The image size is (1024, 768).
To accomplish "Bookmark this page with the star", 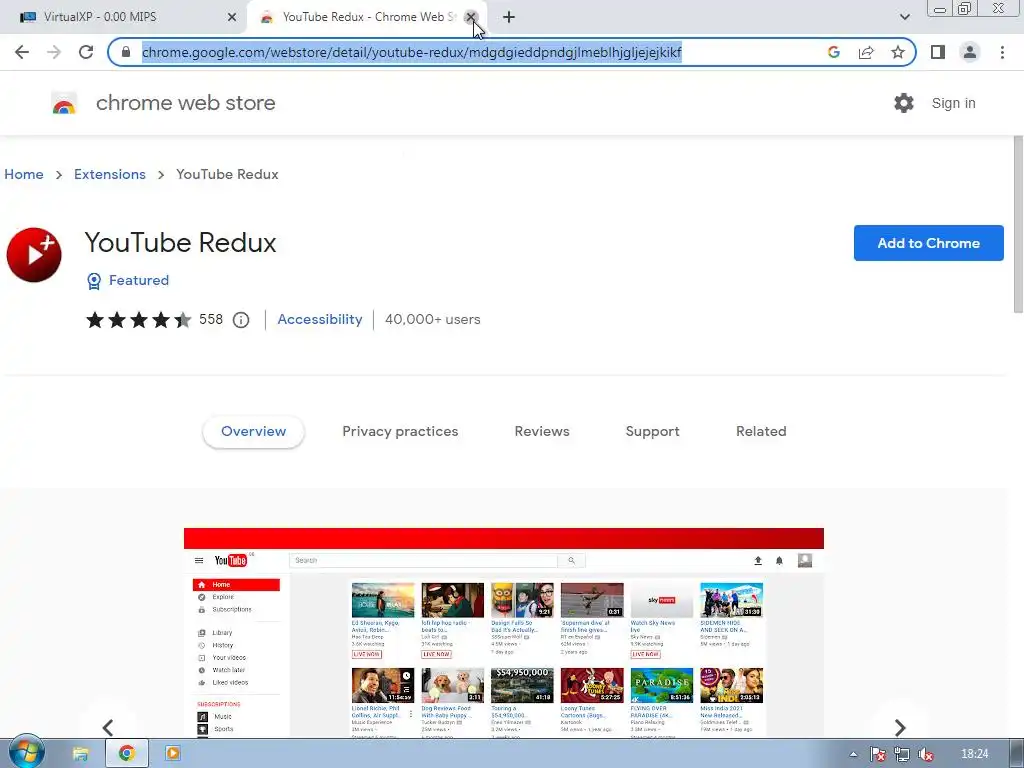I will 898,52.
